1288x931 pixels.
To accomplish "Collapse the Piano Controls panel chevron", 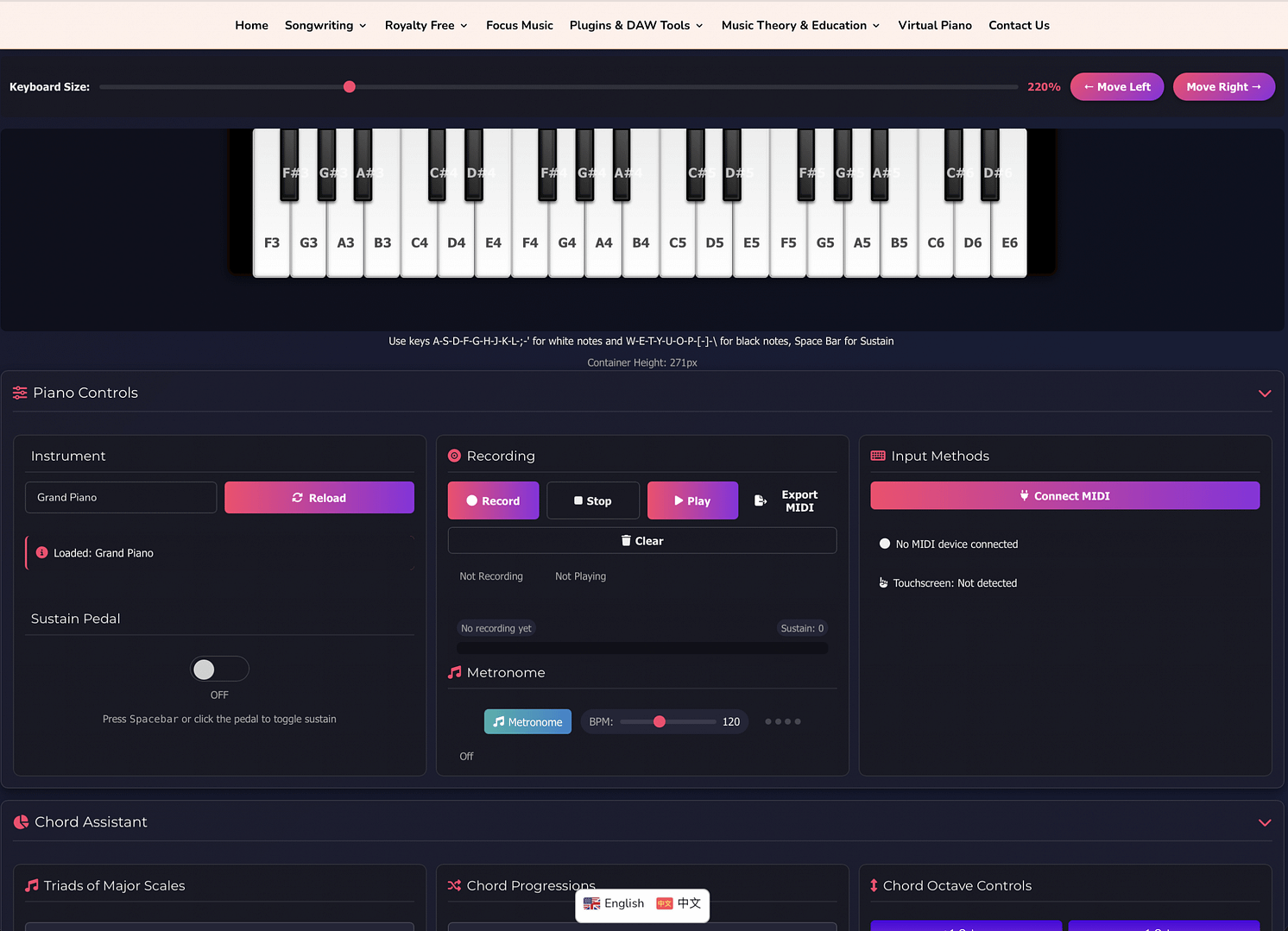I will 1265,393.
